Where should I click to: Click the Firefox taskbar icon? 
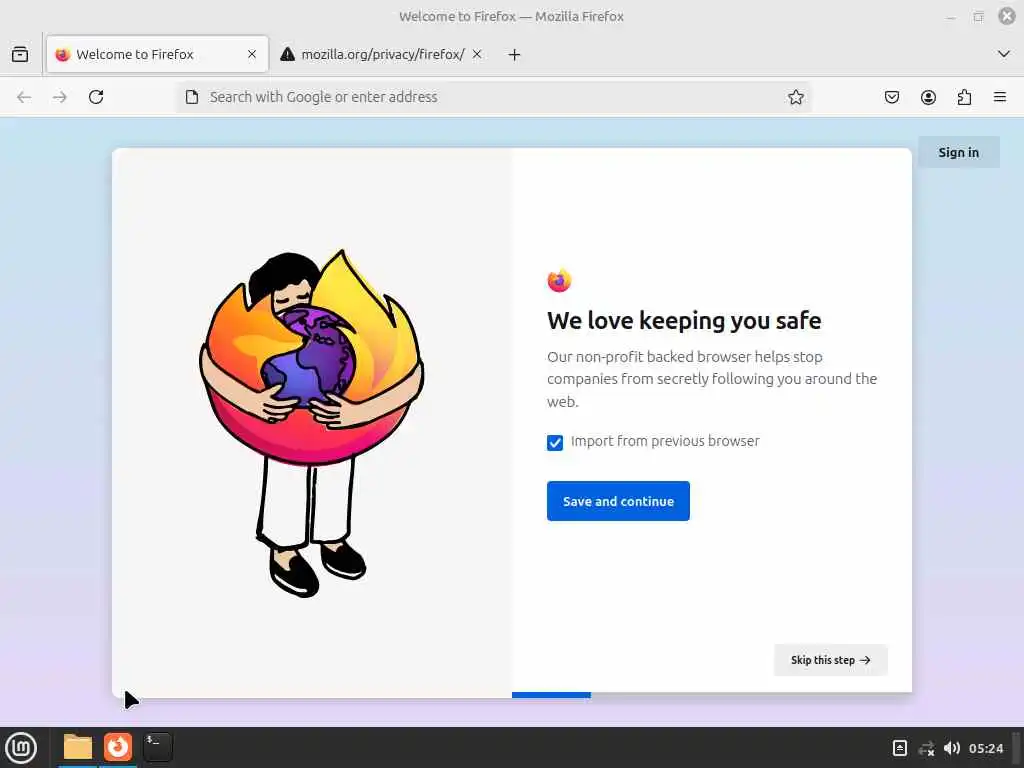pos(118,747)
